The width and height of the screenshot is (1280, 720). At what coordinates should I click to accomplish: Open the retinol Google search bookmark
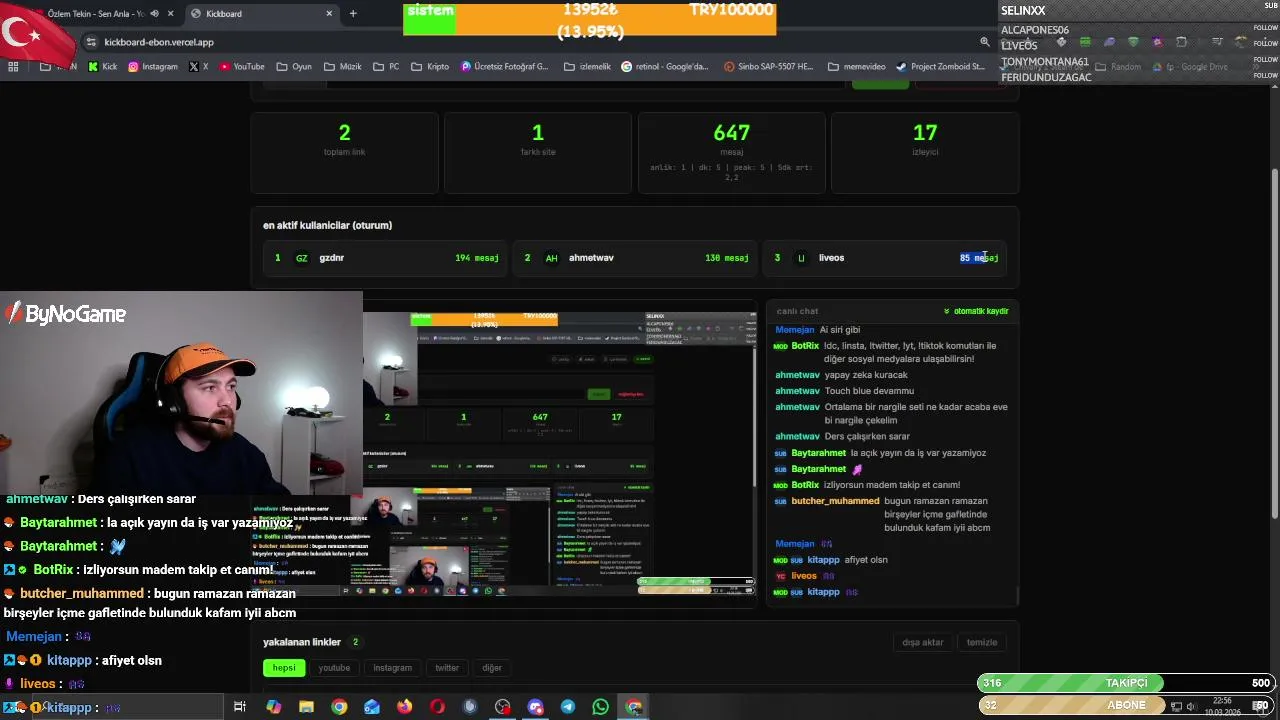point(665,67)
